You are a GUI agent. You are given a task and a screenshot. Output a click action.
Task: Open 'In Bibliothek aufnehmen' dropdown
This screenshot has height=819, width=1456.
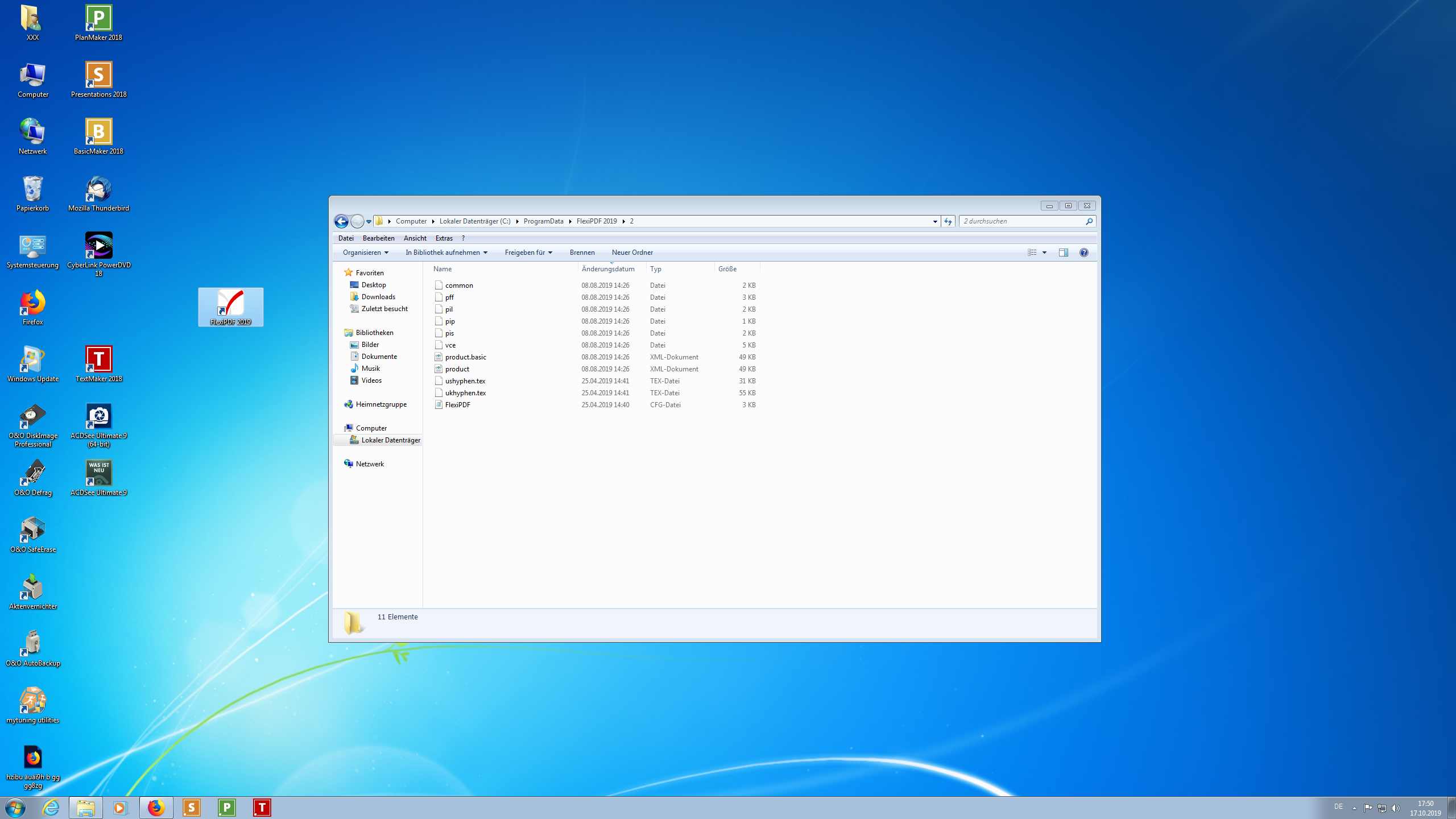coord(446,253)
